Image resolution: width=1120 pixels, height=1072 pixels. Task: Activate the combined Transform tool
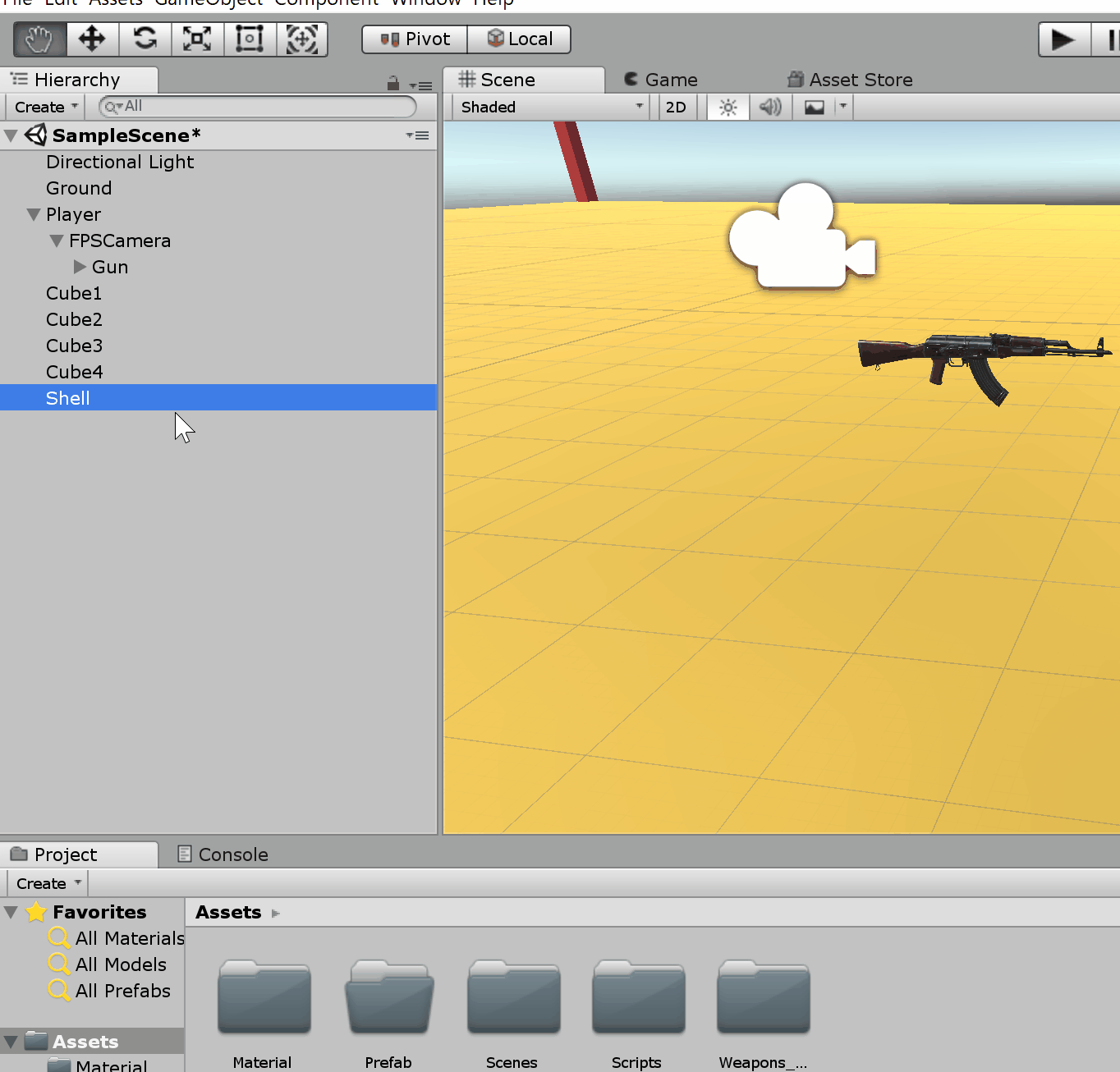(x=302, y=39)
